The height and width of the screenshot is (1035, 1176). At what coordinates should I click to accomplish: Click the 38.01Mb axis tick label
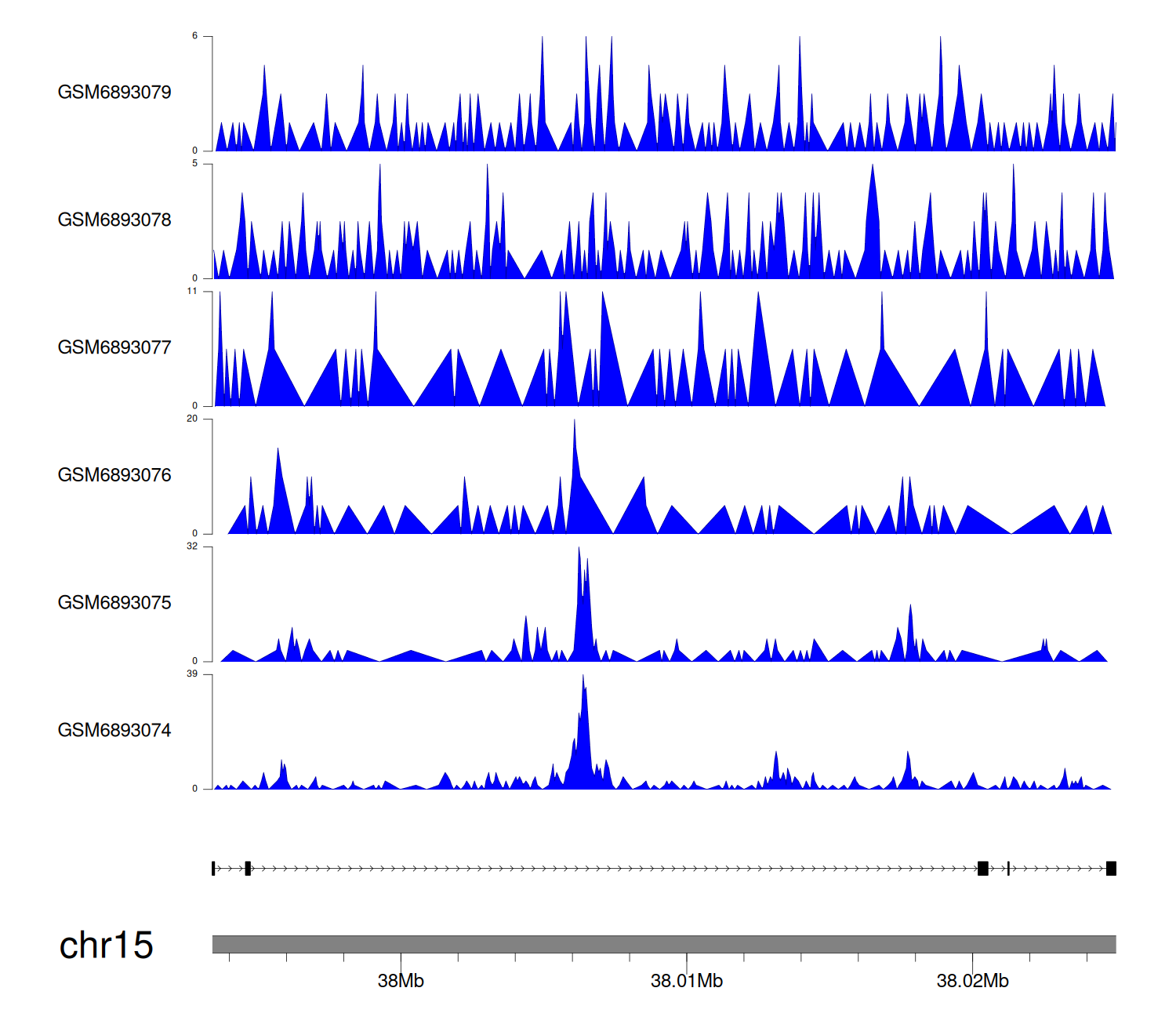click(x=687, y=981)
